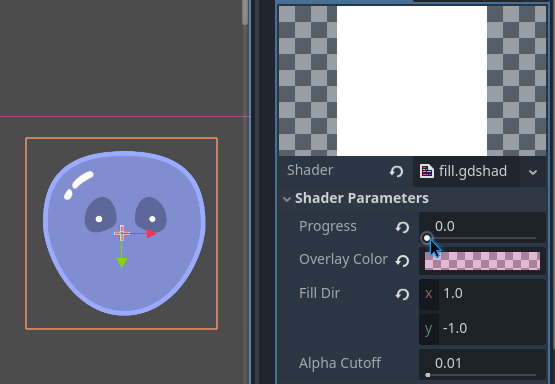
Task: Click the red X-axis gizmo arrow
Action: click(152, 234)
